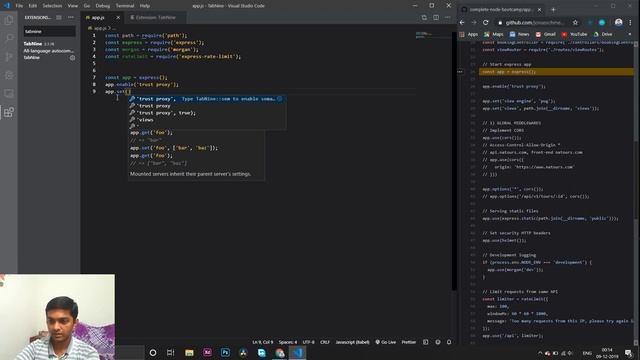Close the app.js editor tab
The width and height of the screenshot is (640, 360).
(x=118, y=18)
